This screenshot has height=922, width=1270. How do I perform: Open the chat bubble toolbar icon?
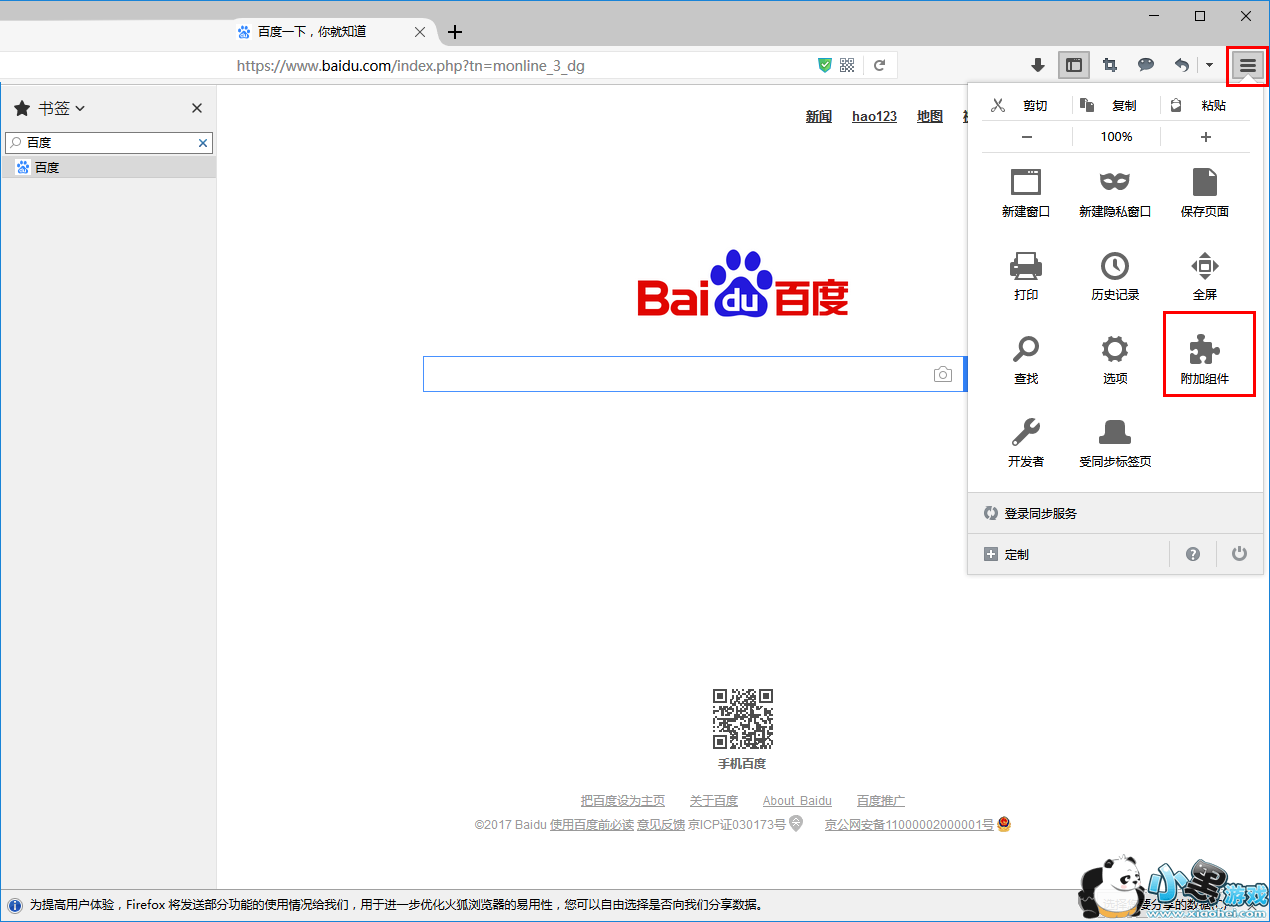(1146, 65)
